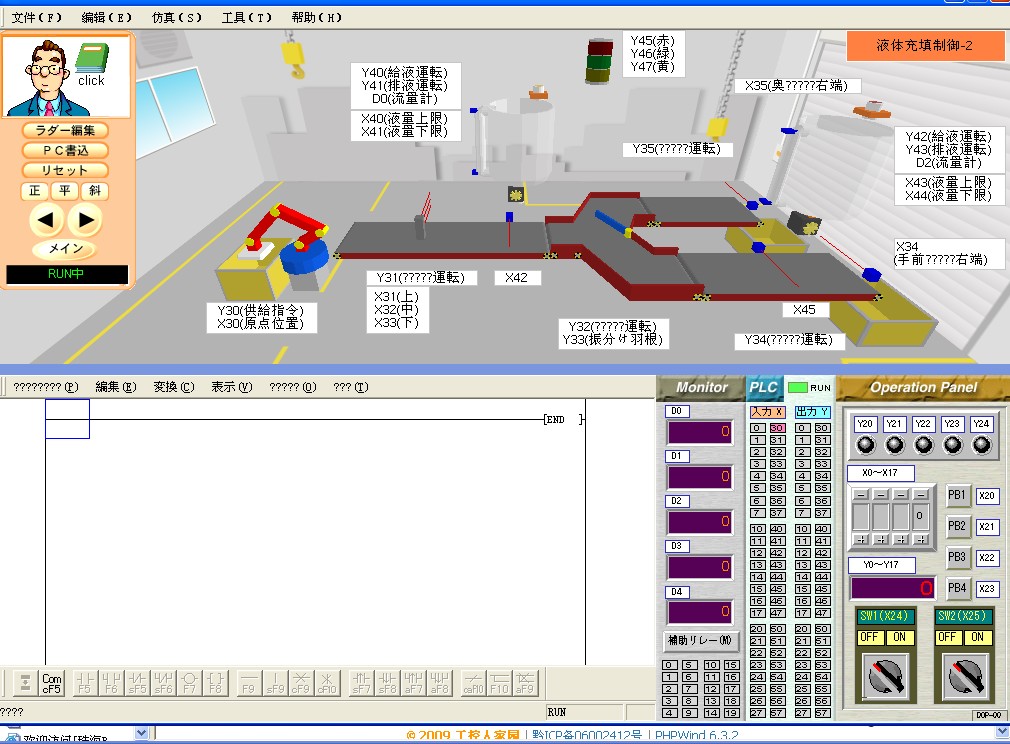The image size is (1010, 744).
Task: Click the right arrow scene button
Action: [86, 219]
